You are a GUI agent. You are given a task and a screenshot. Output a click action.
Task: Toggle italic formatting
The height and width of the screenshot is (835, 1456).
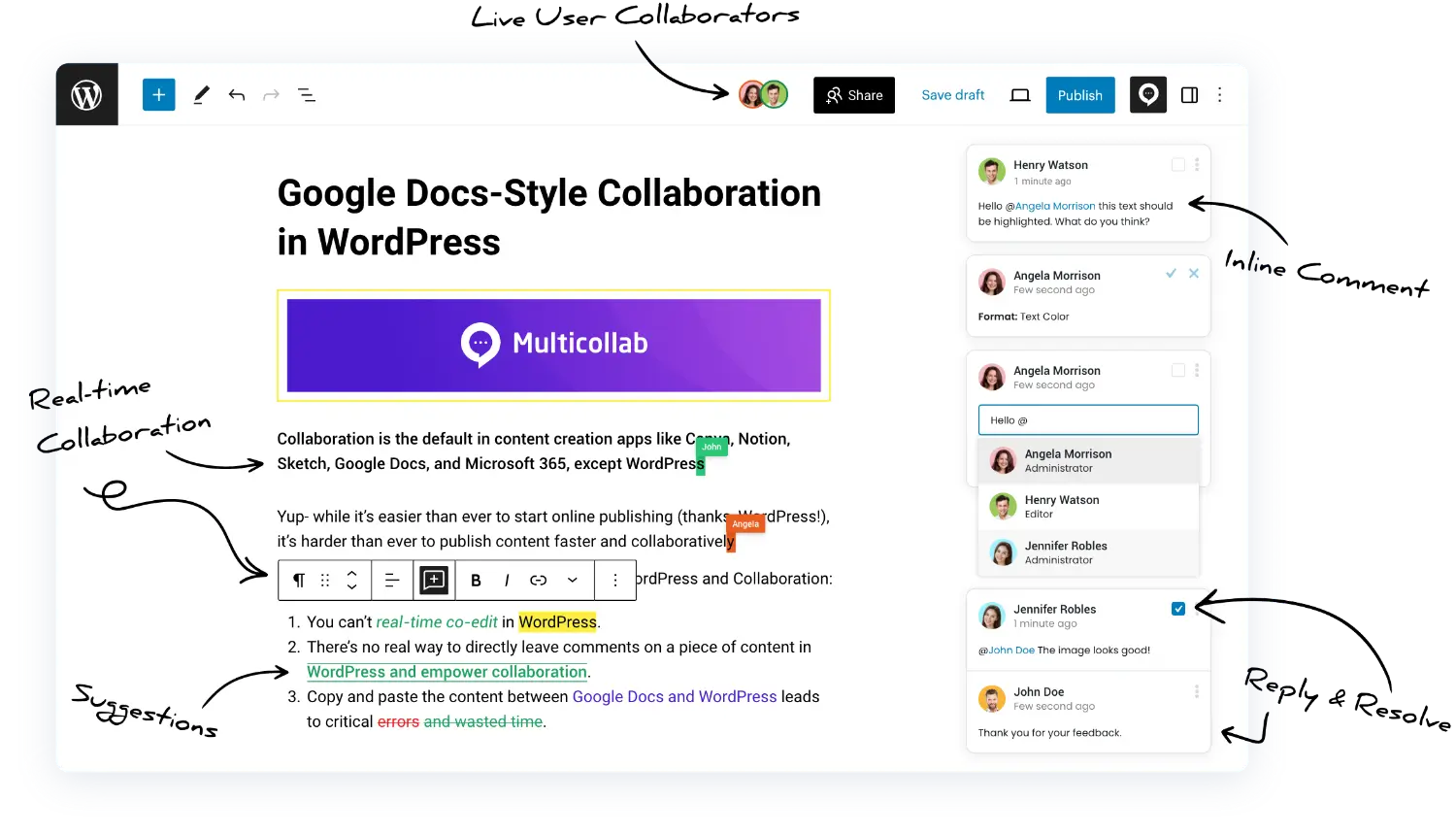tap(507, 580)
